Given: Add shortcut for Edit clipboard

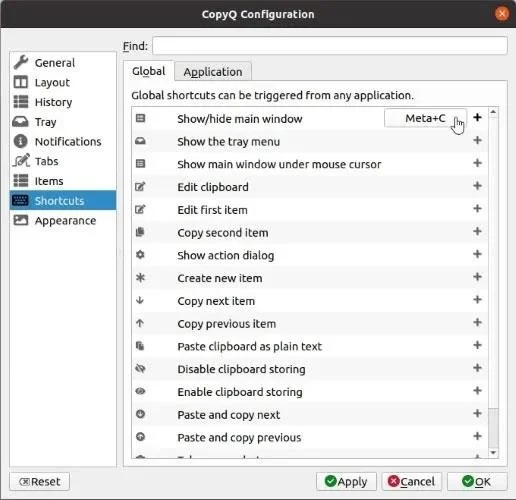Looking at the screenshot, I should pyautogui.click(x=477, y=186).
